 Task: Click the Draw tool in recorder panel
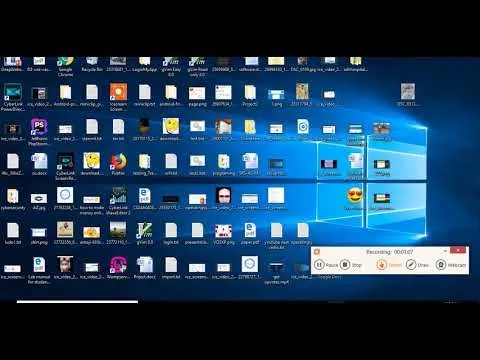coord(417,265)
